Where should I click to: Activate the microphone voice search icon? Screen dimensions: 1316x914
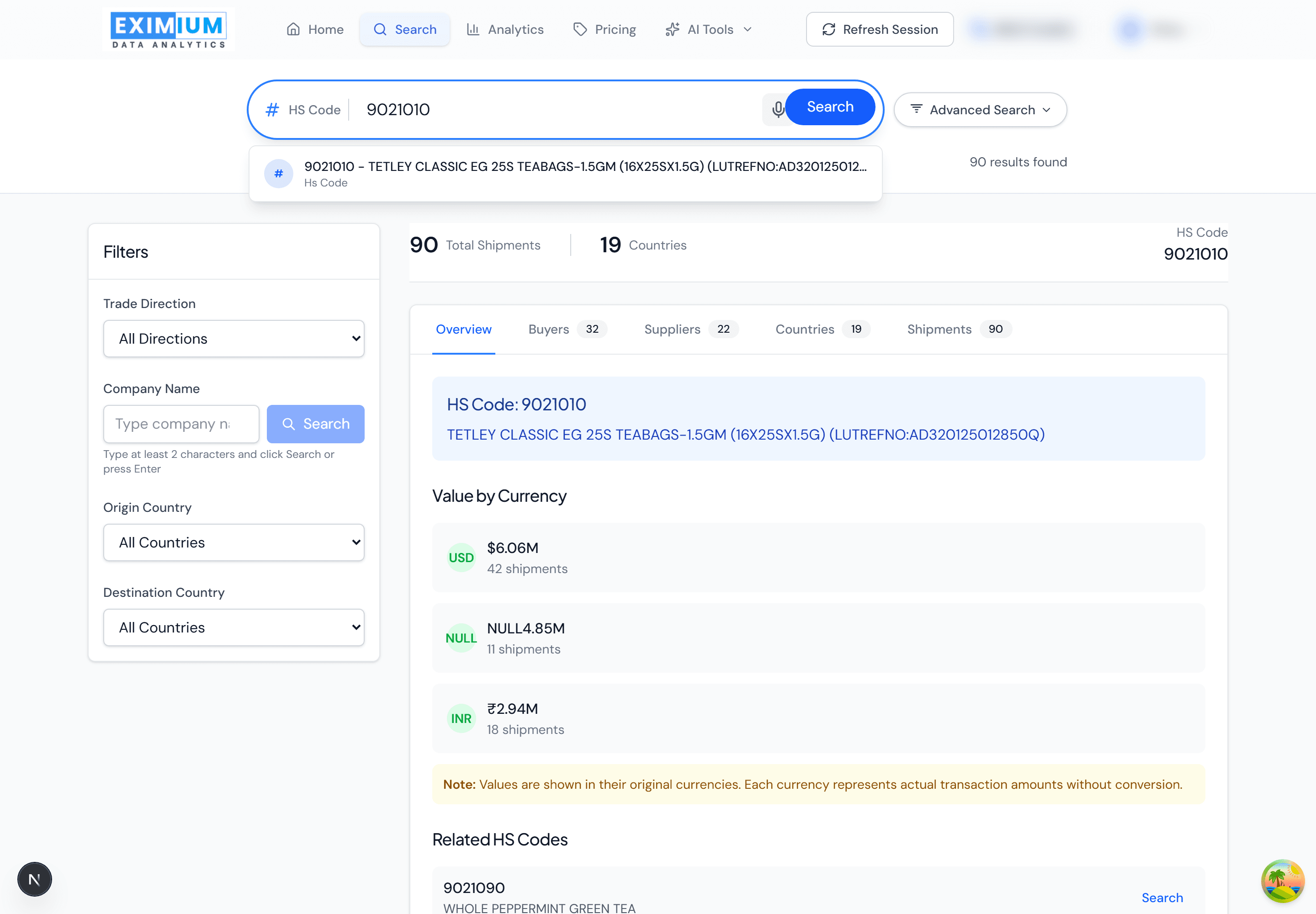click(778, 109)
